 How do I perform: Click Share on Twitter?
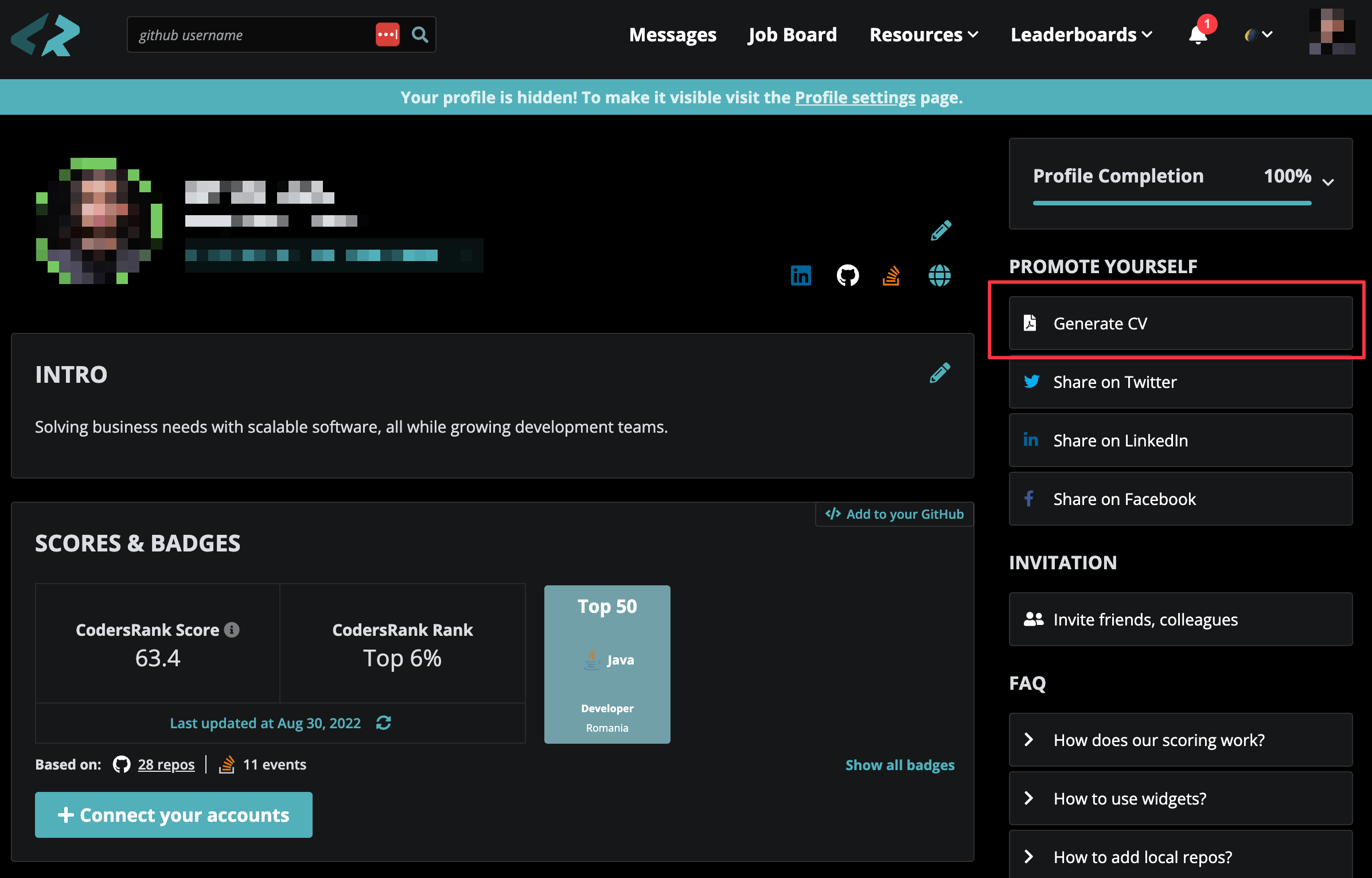pos(1180,382)
